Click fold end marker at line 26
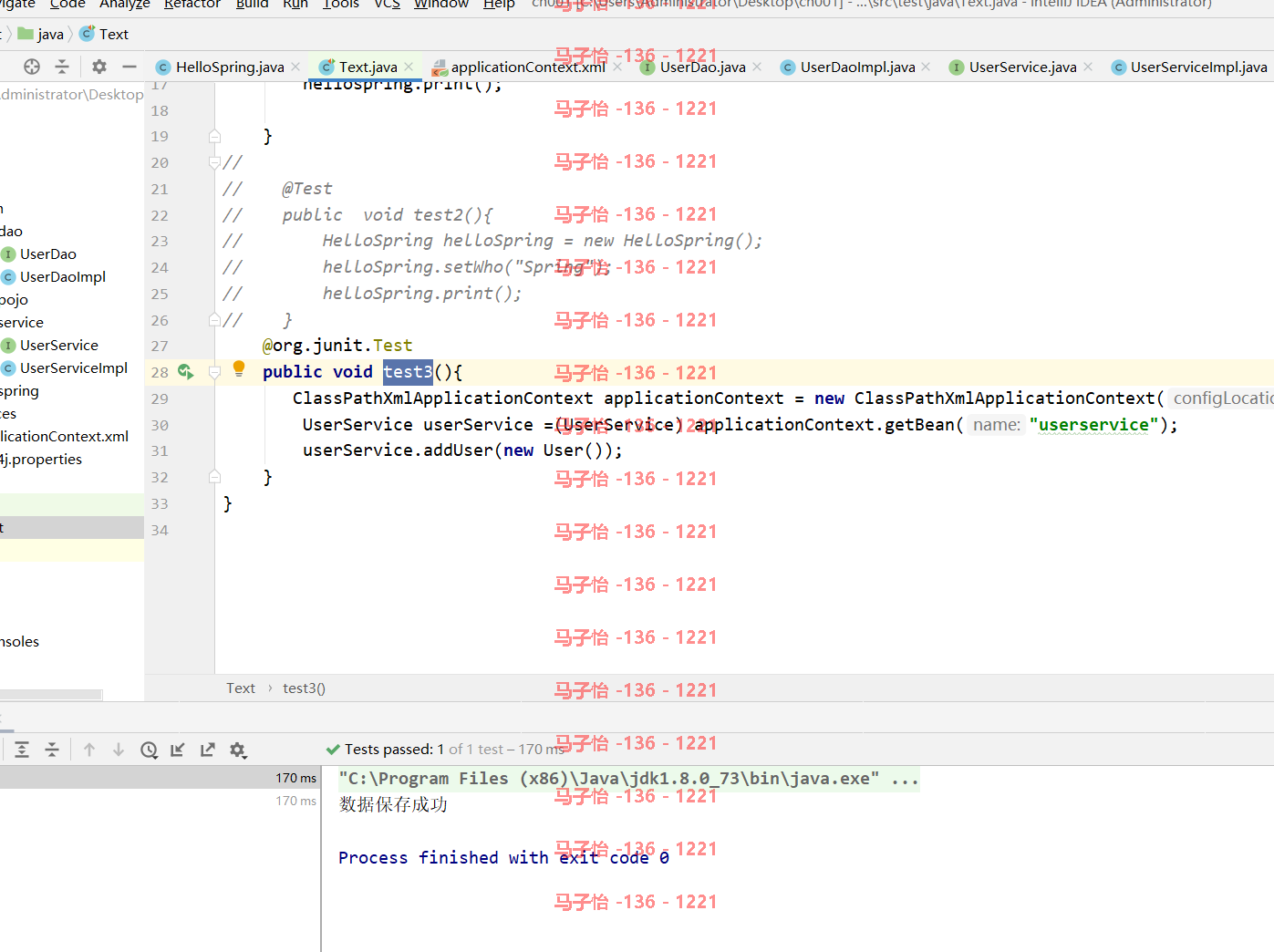Screen dimensions: 1274x952 (x=214, y=320)
